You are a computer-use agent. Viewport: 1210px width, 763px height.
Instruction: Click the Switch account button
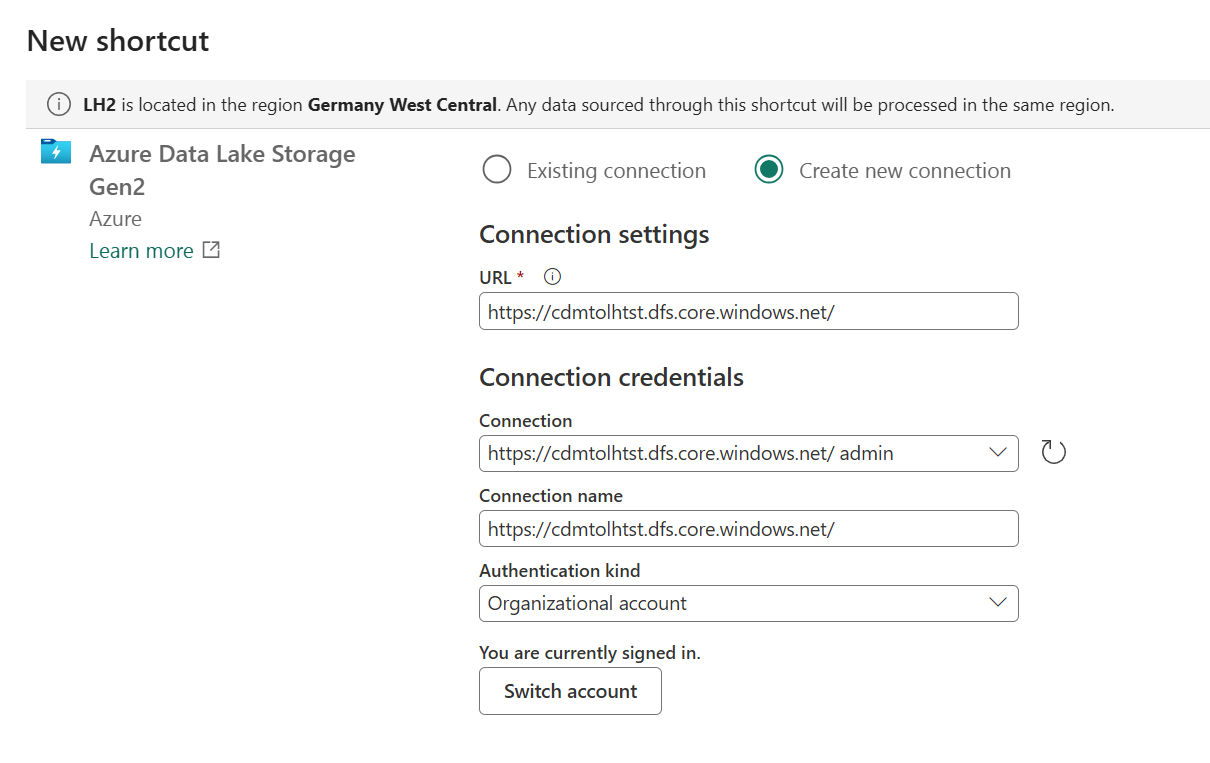[x=570, y=691]
